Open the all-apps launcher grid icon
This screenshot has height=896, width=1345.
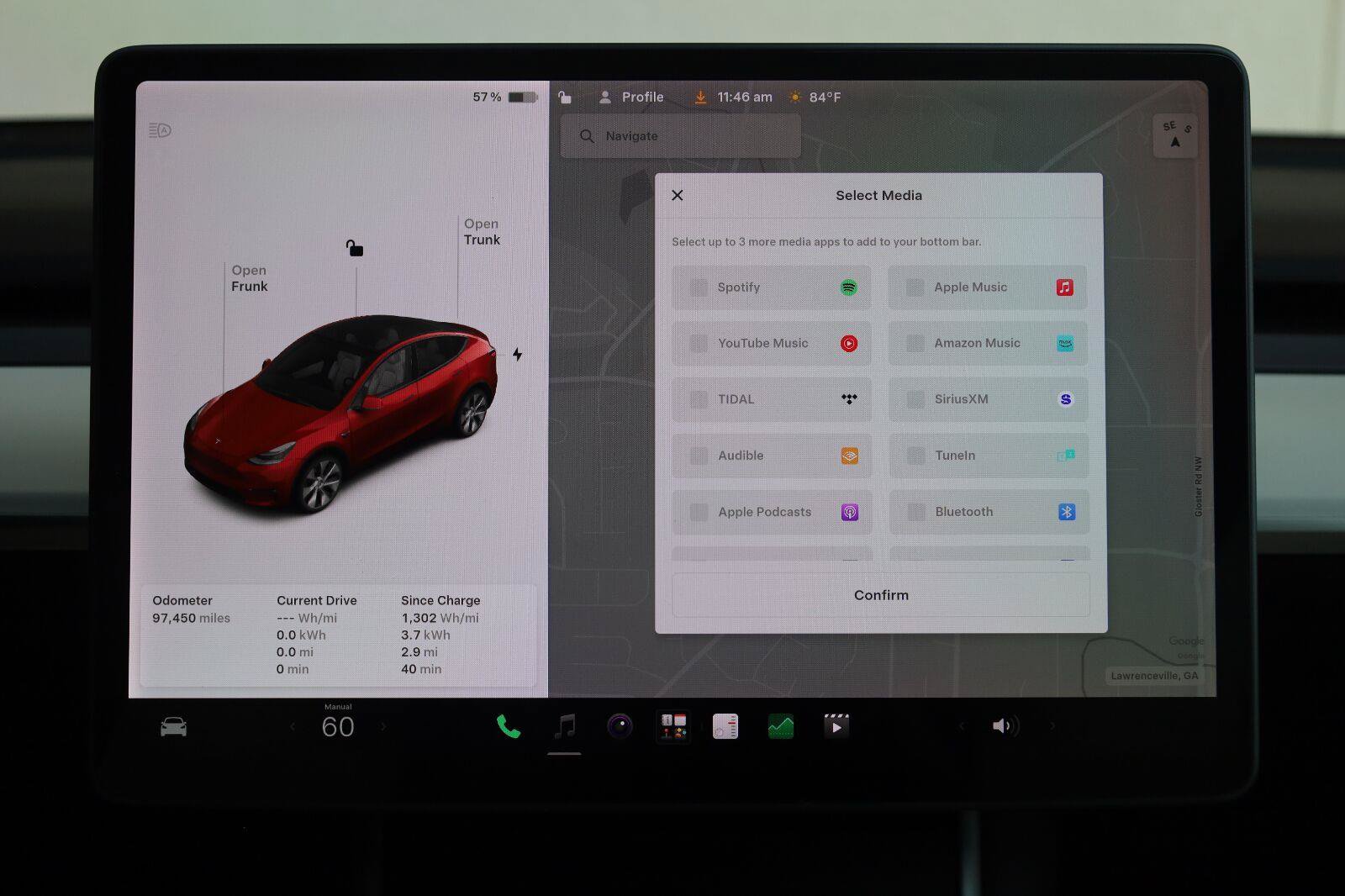click(x=673, y=726)
